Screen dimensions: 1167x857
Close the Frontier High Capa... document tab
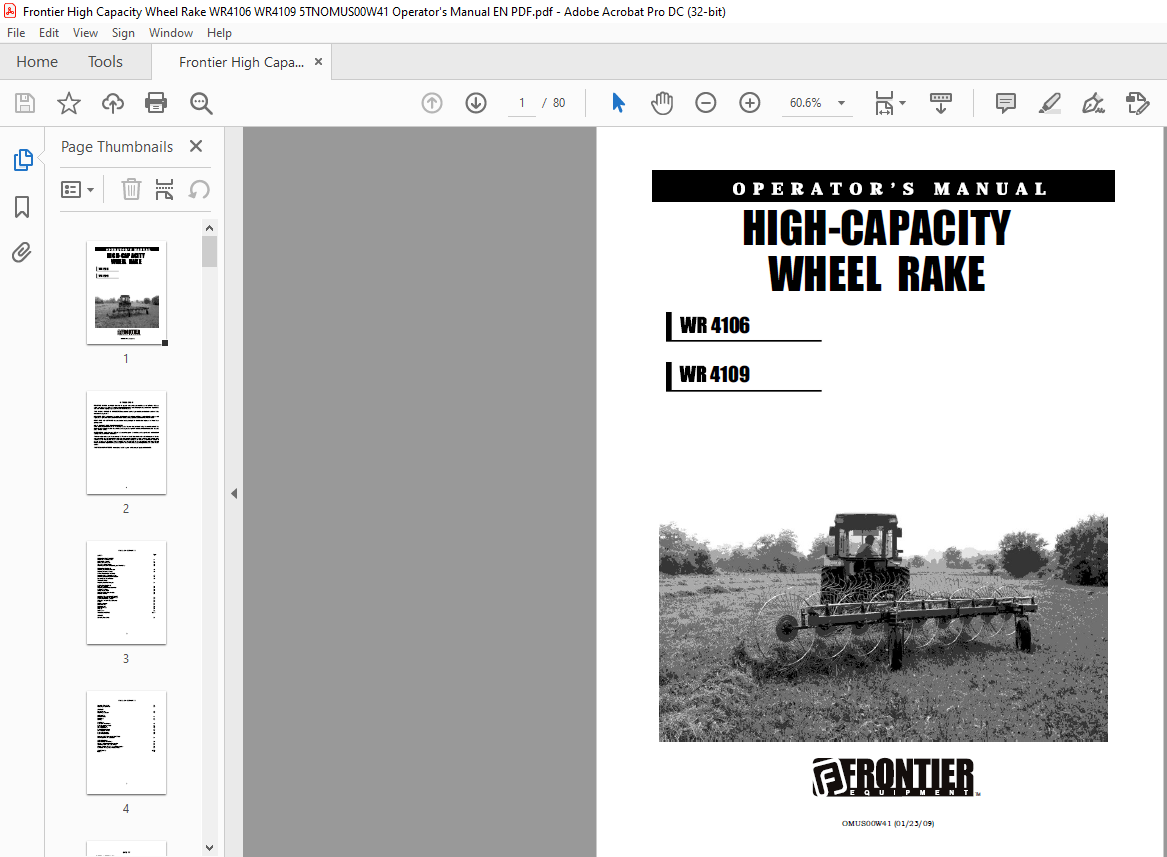pos(319,62)
